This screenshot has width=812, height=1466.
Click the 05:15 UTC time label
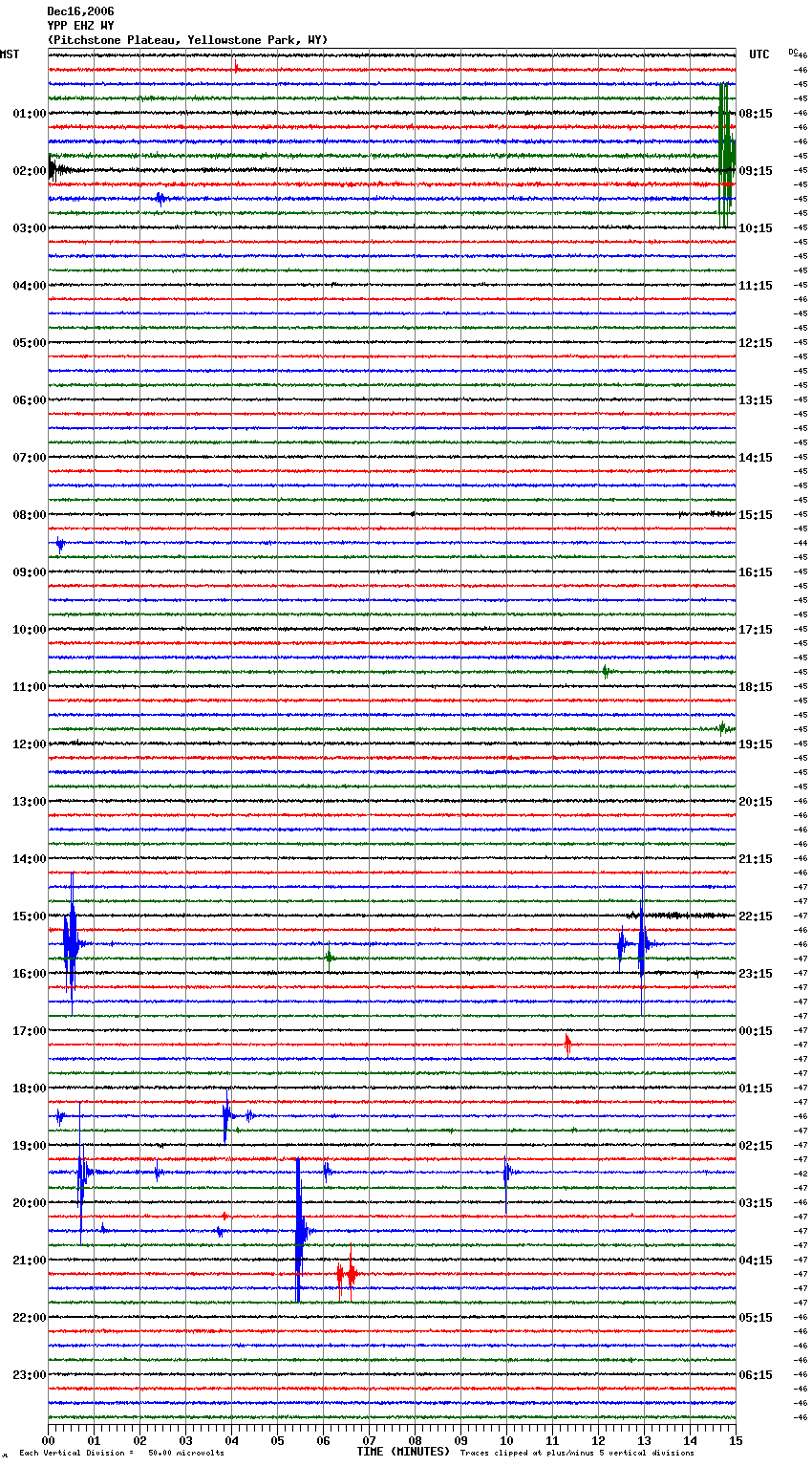pos(756,1318)
